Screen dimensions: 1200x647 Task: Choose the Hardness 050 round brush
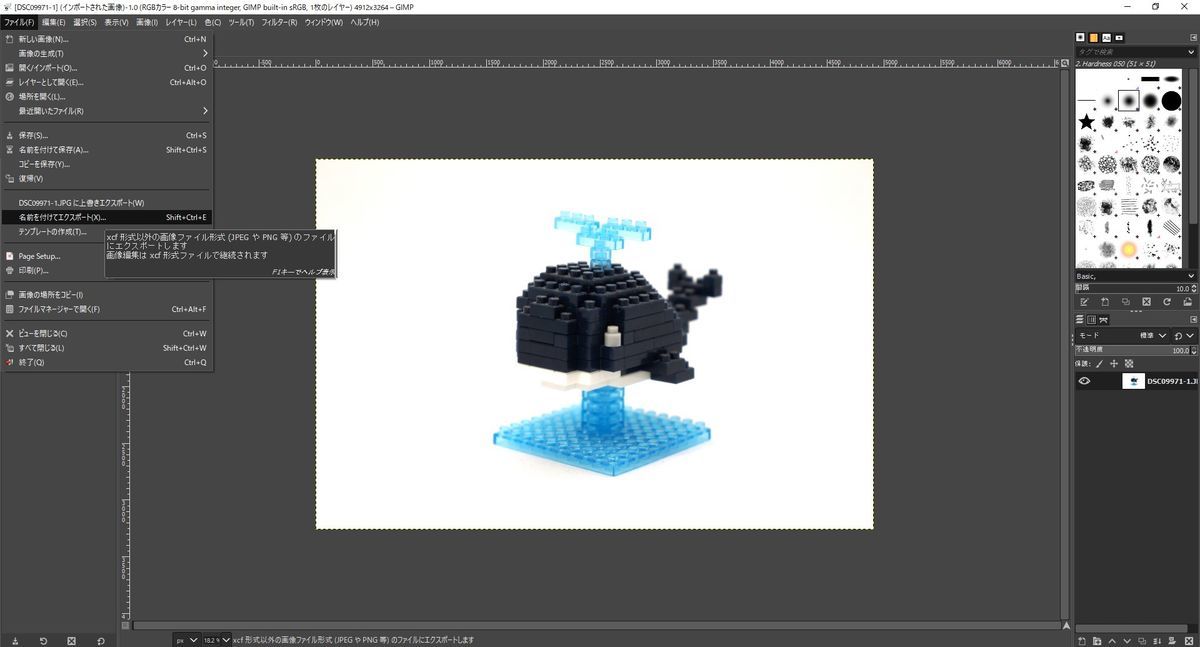tap(1129, 100)
